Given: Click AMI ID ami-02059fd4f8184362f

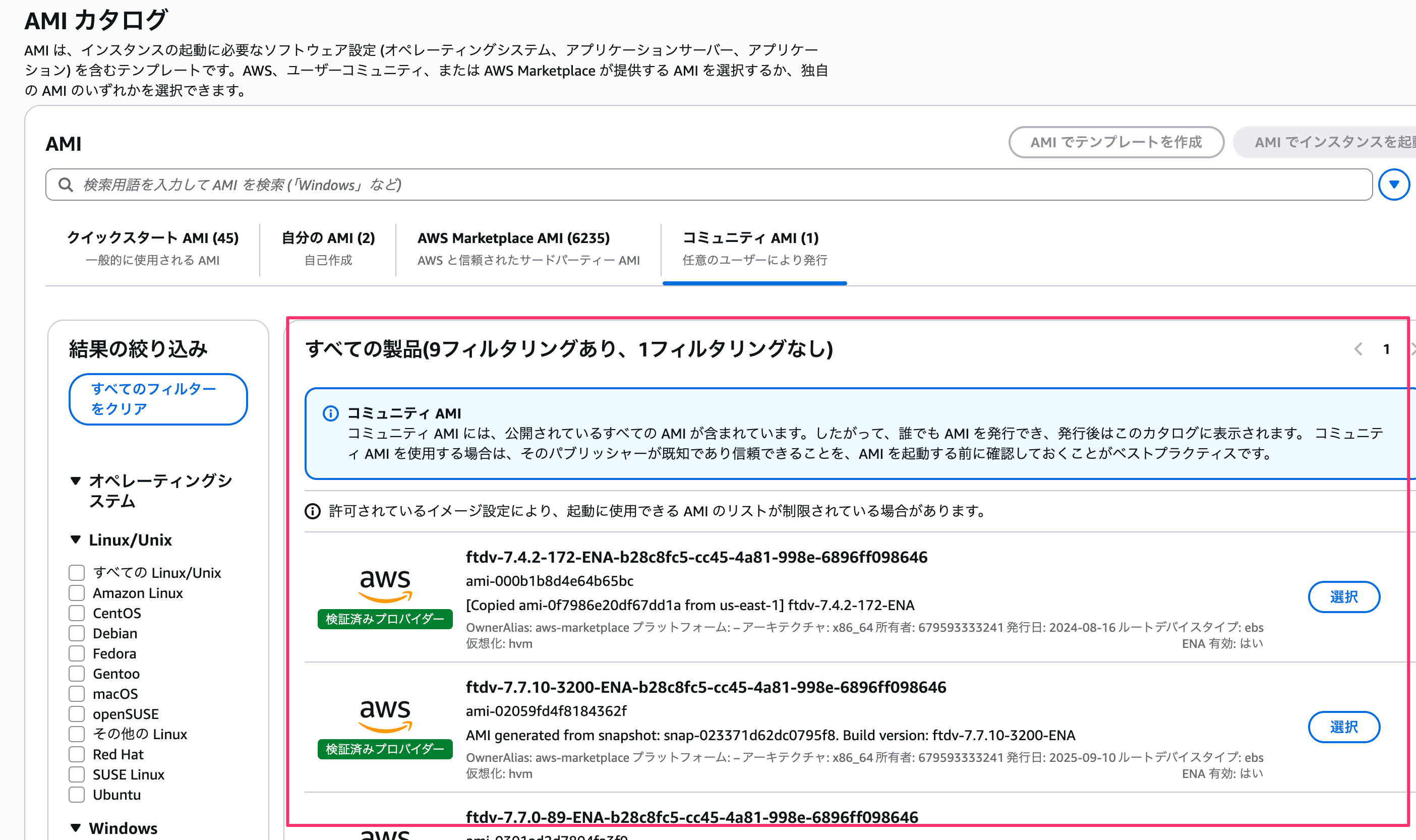Looking at the screenshot, I should click(546, 711).
